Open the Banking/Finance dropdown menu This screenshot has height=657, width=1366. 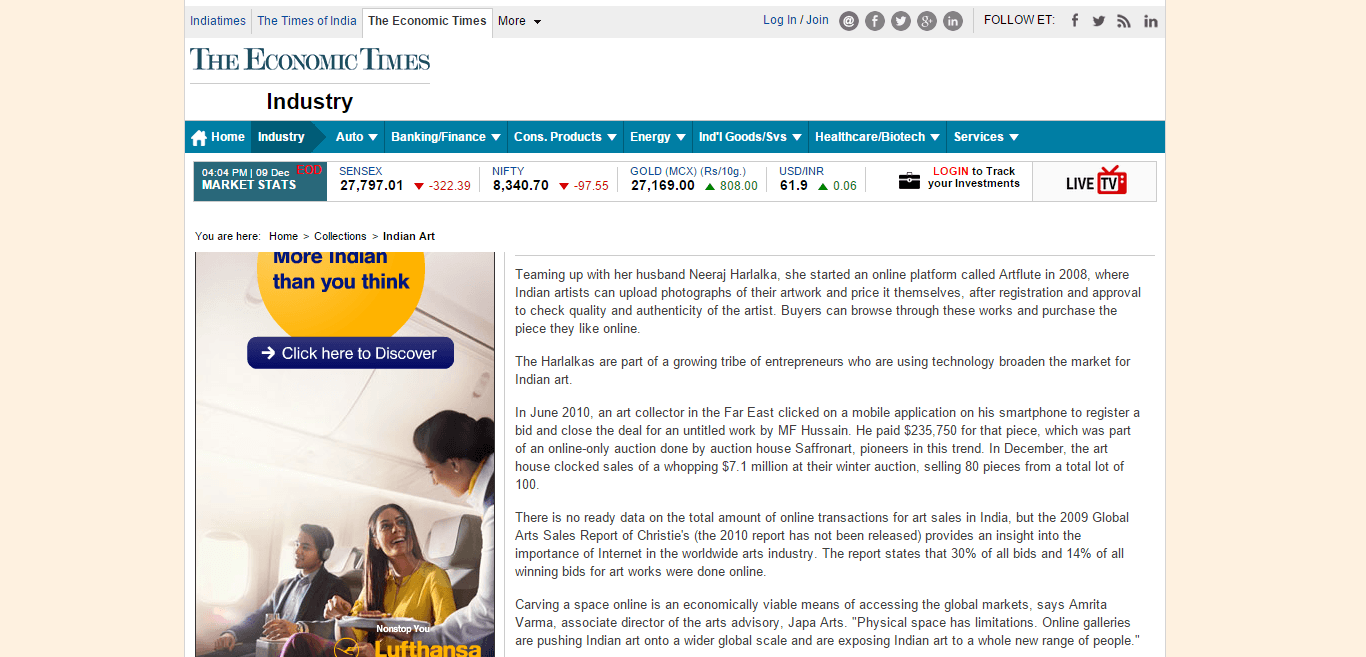click(444, 137)
